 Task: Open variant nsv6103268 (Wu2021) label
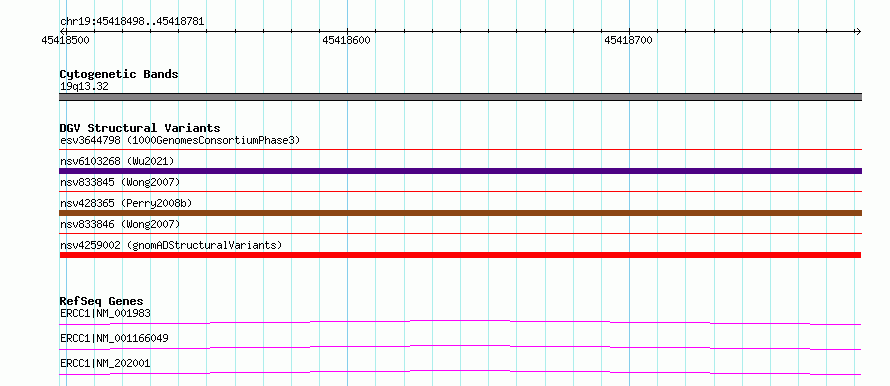coord(117,161)
